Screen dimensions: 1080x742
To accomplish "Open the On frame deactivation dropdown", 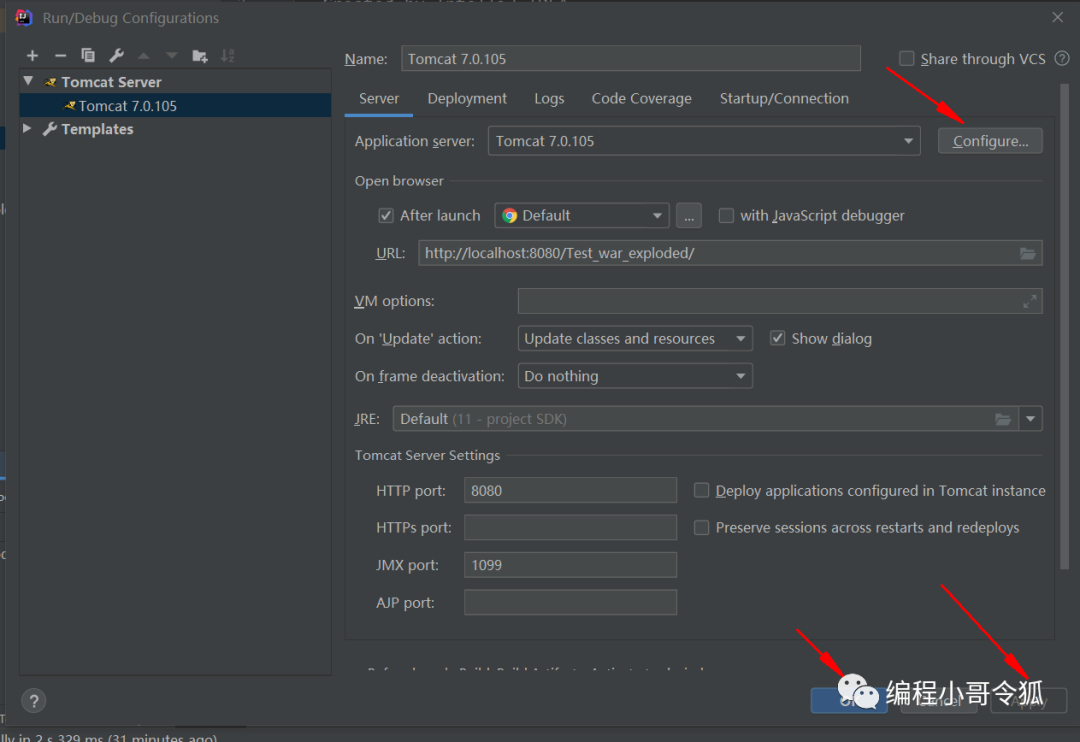I will pos(635,376).
